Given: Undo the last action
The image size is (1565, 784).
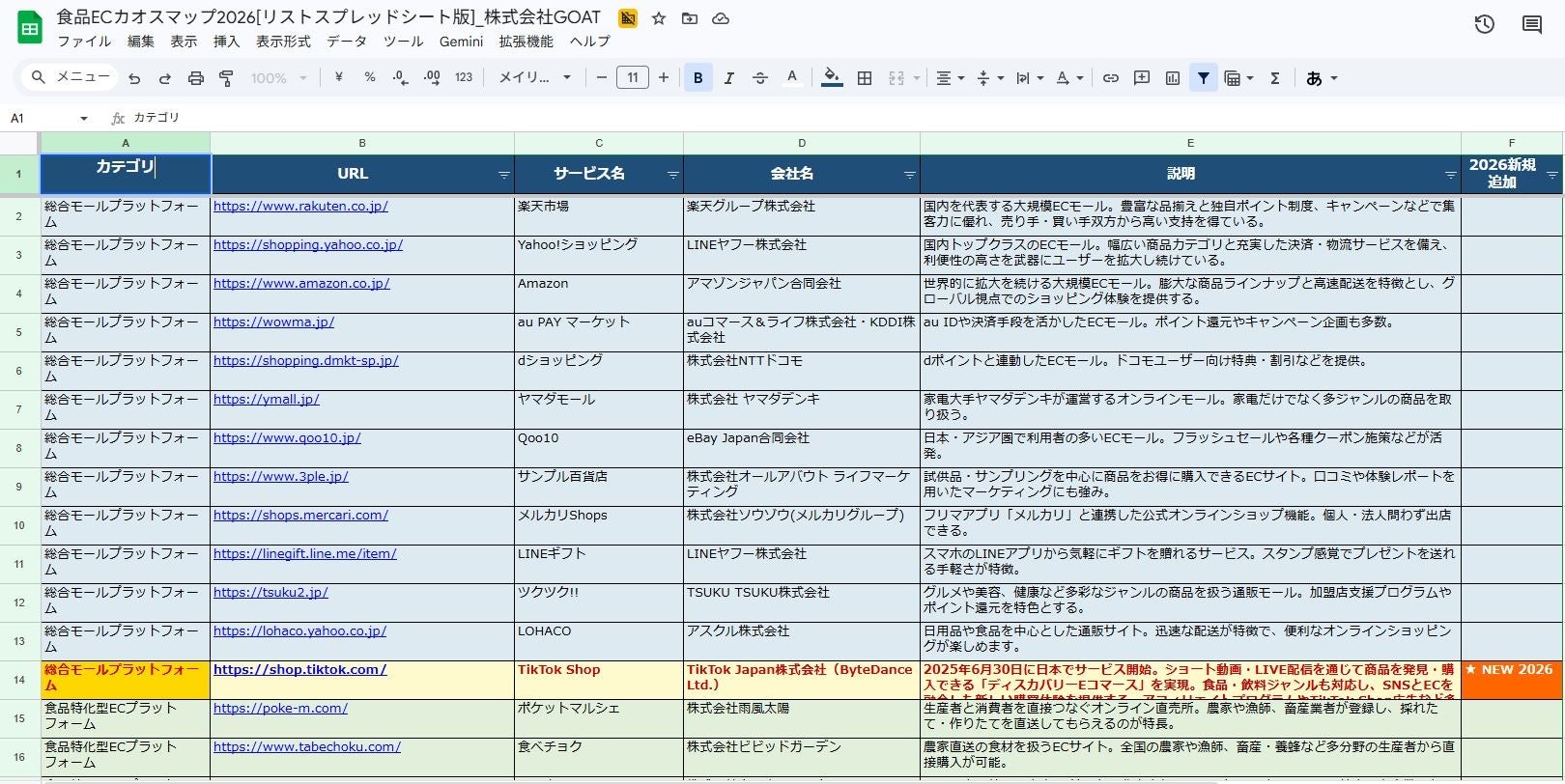Looking at the screenshot, I should pos(134,78).
